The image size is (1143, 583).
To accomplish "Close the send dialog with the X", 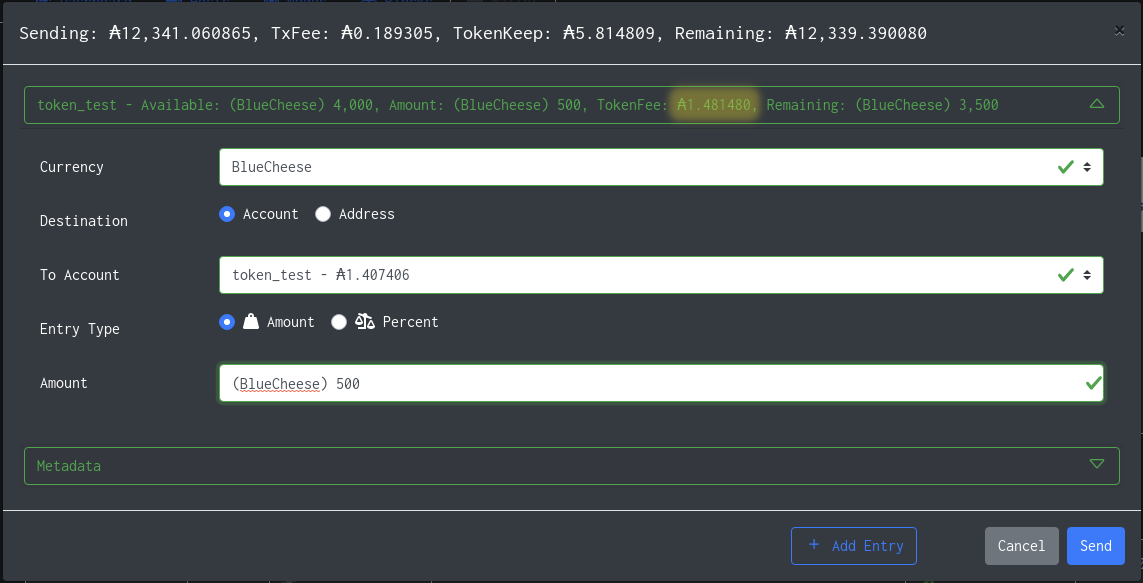I will tap(1119, 30).
